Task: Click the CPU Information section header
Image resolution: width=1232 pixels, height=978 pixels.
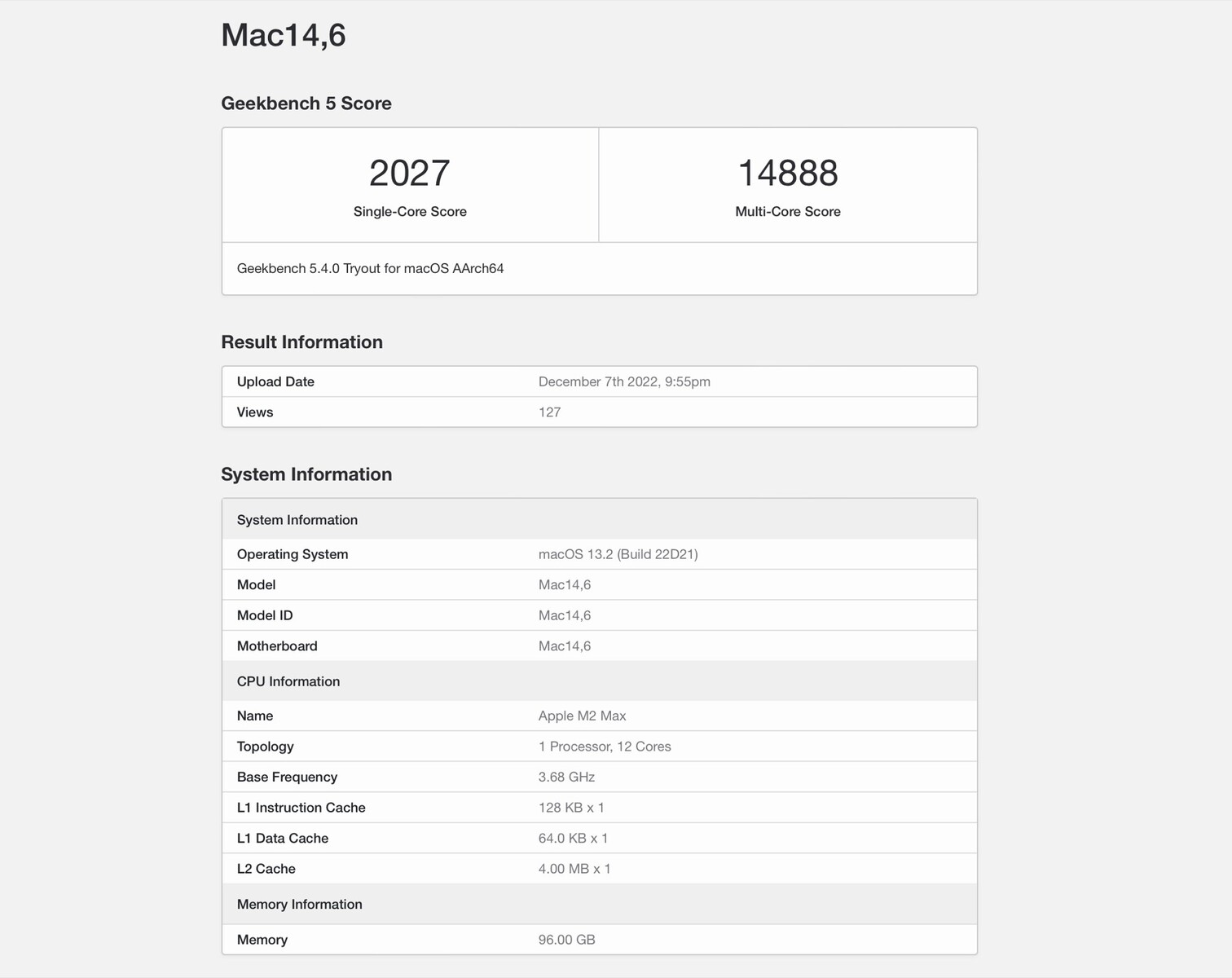Action: tap(288, 681)
